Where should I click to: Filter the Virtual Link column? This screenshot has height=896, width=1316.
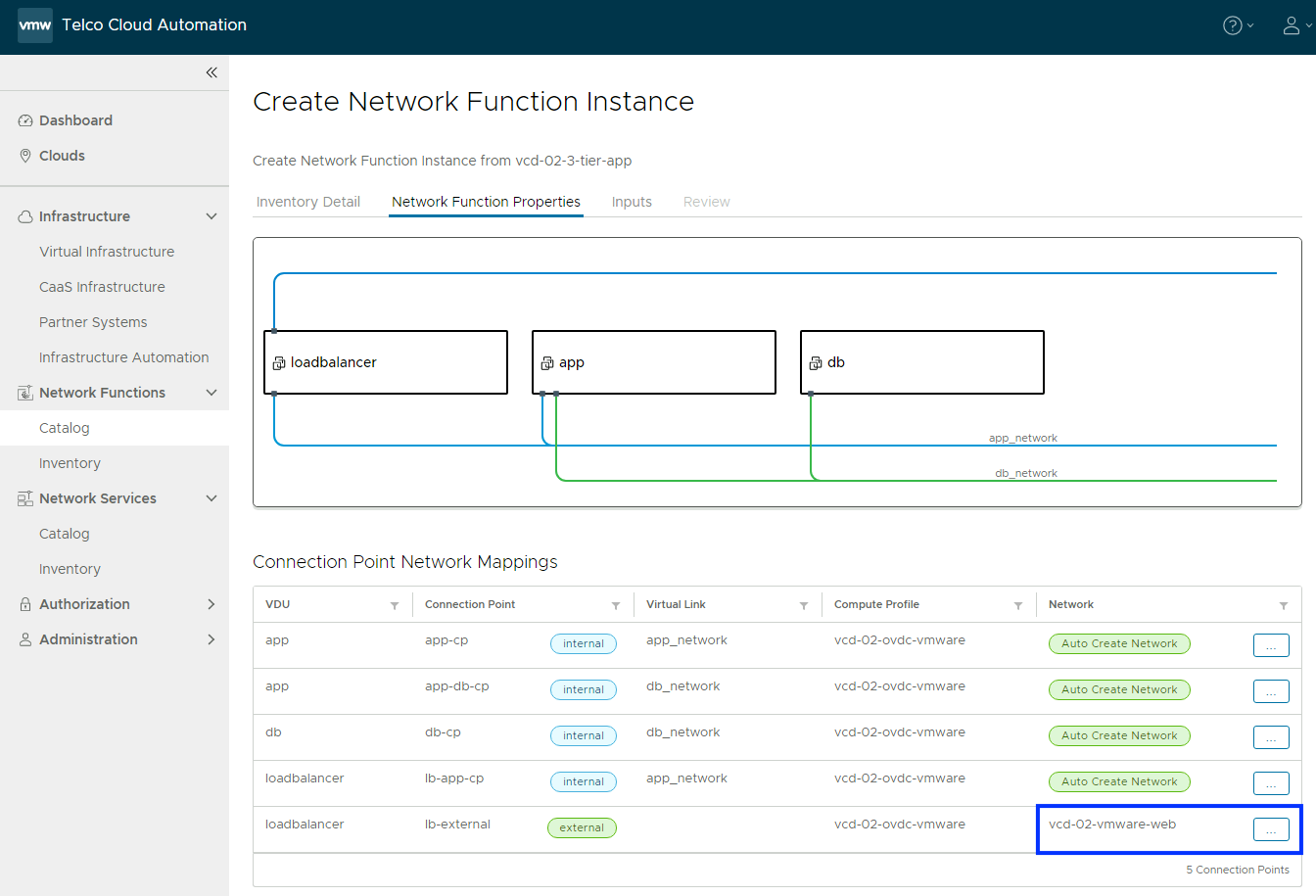click(804, 606)
